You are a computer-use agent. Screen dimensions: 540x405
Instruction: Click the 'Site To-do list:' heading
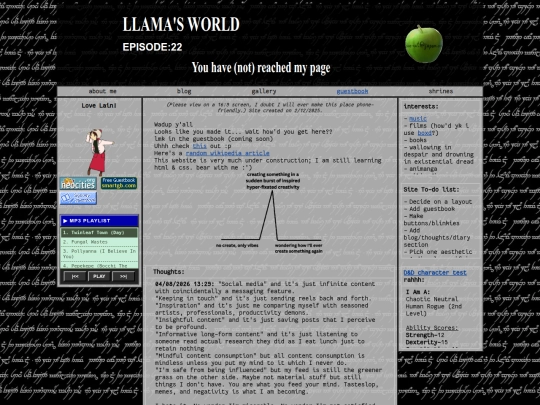click(431, 190)
